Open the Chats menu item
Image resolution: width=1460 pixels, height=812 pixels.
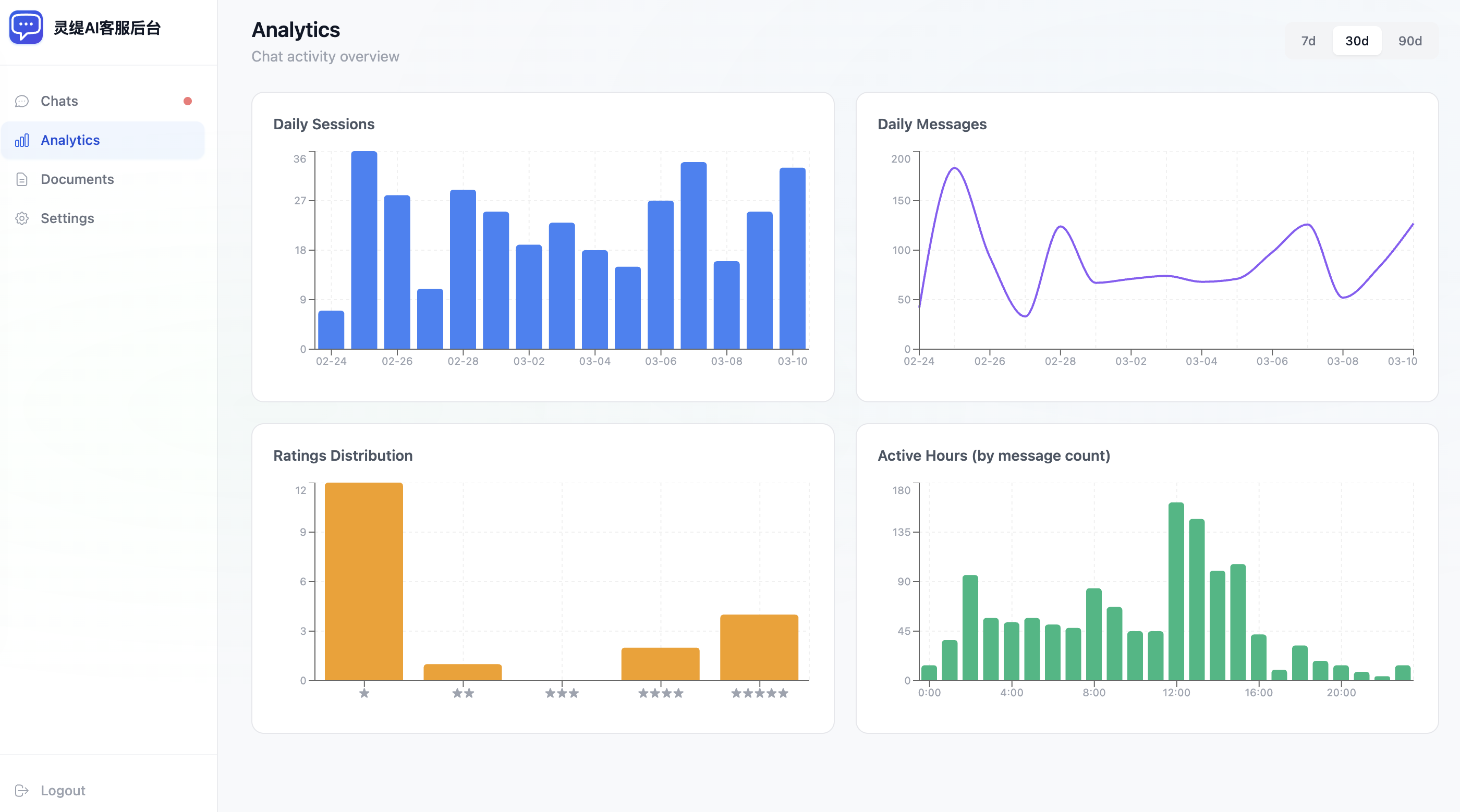pyautogui.click(x=59, y=102)
